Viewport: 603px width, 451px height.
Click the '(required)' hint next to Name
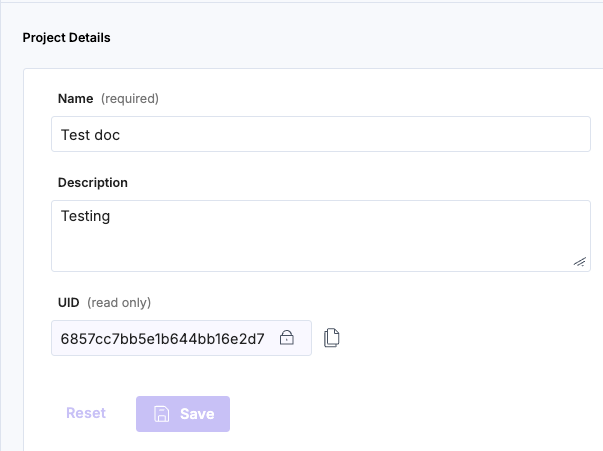click(130, 98)
